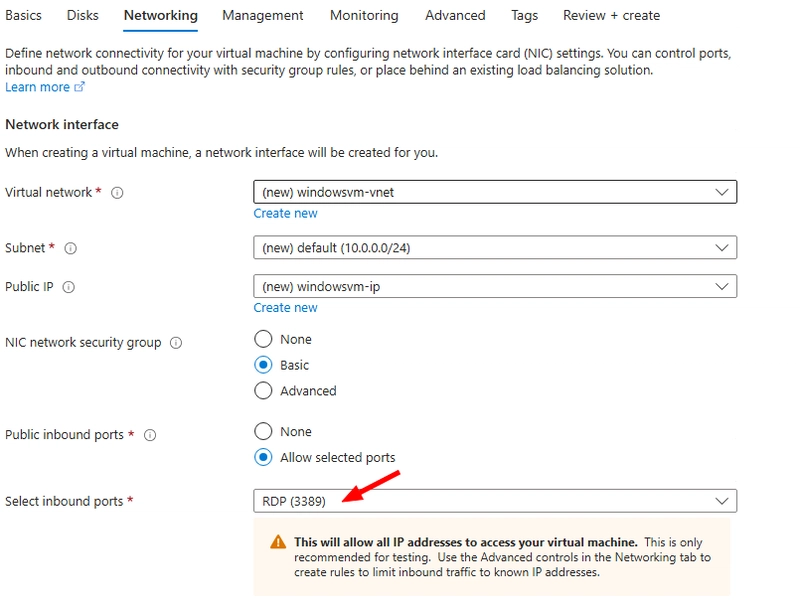
Task: Click the Virtual network info icon
Action: pos(117,193)
